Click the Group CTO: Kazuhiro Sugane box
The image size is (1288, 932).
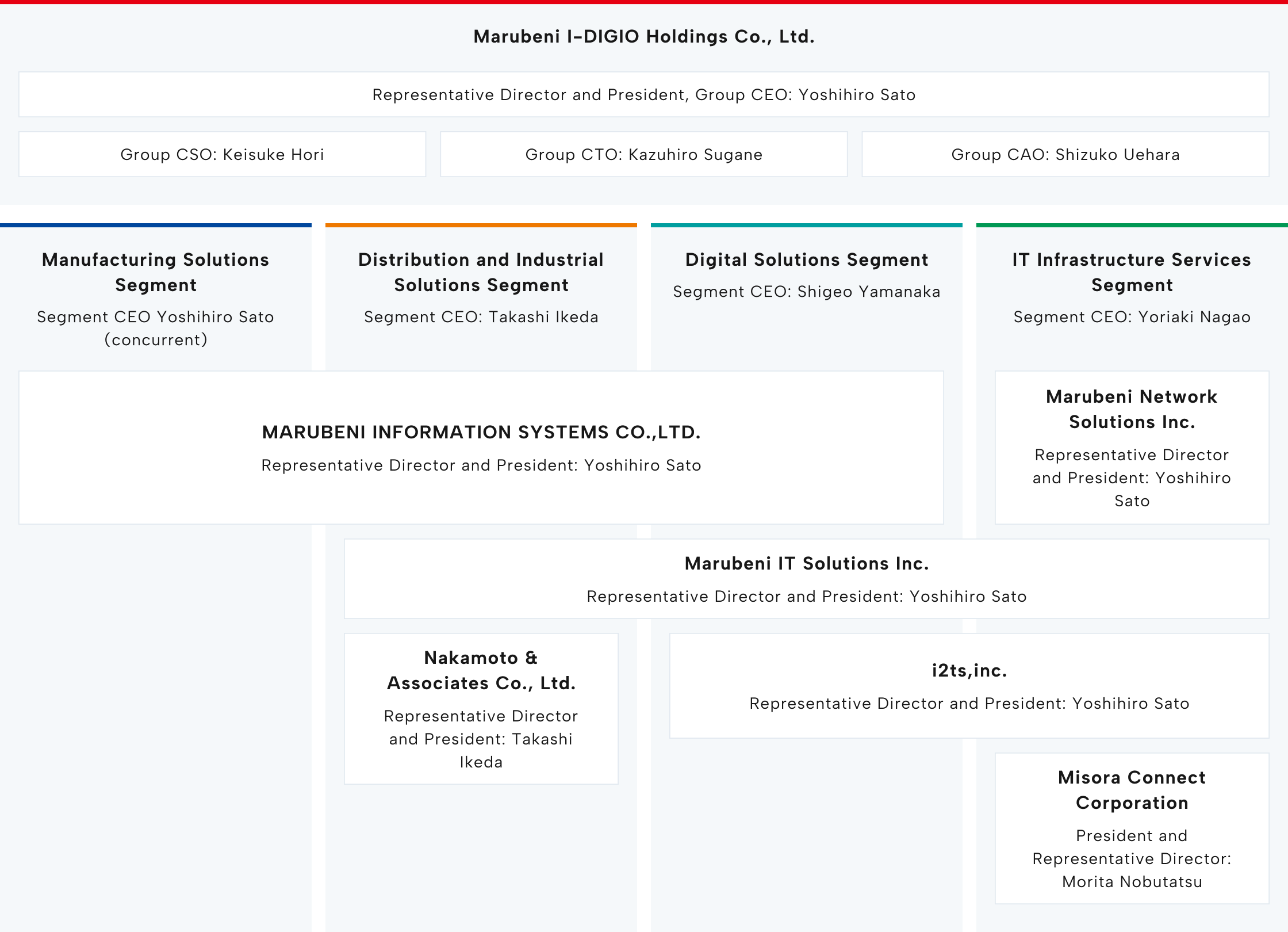tap(643, 154)
